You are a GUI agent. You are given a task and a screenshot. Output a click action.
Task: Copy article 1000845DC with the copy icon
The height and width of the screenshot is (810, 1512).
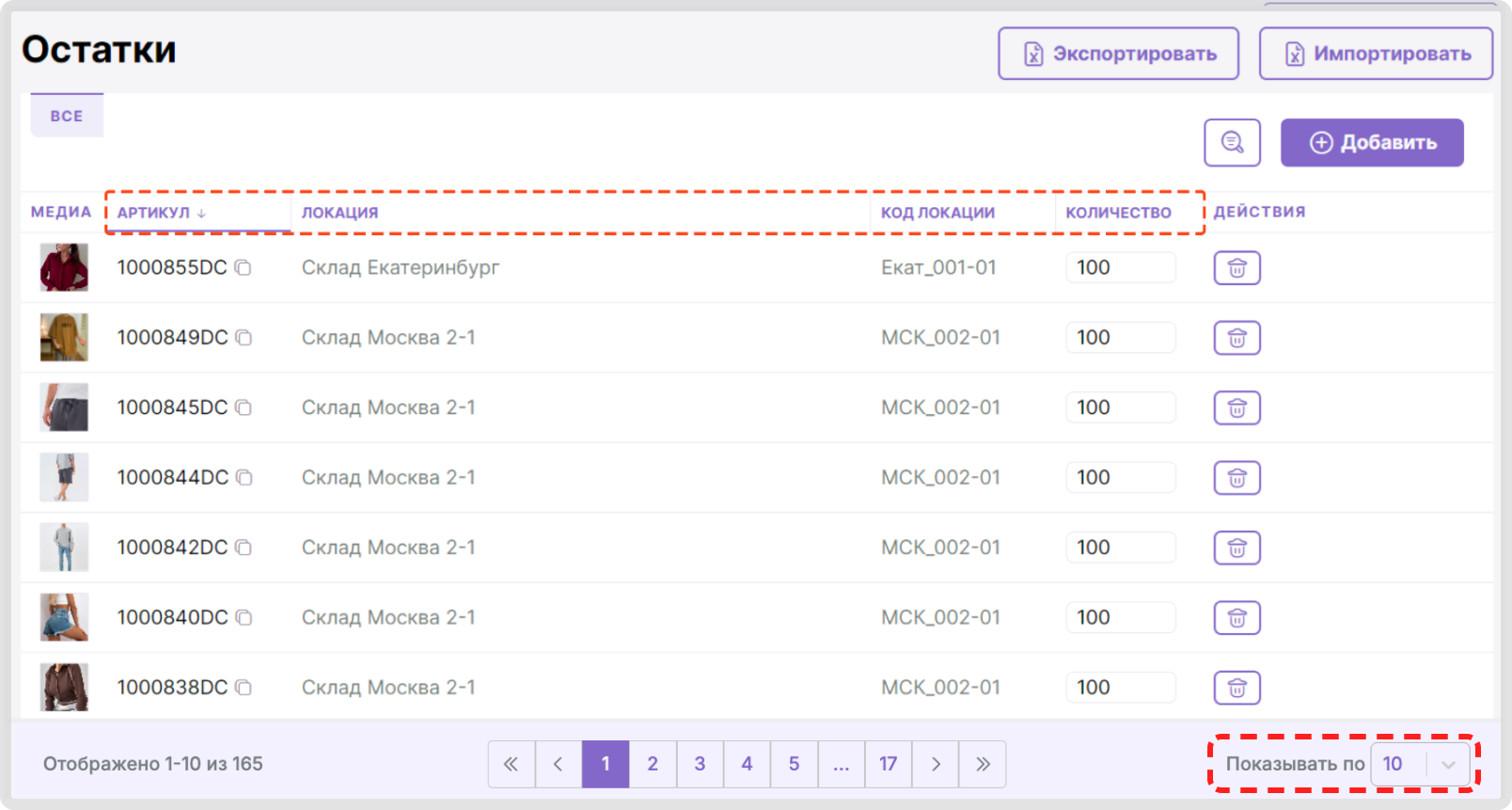(x=244, y=407)
